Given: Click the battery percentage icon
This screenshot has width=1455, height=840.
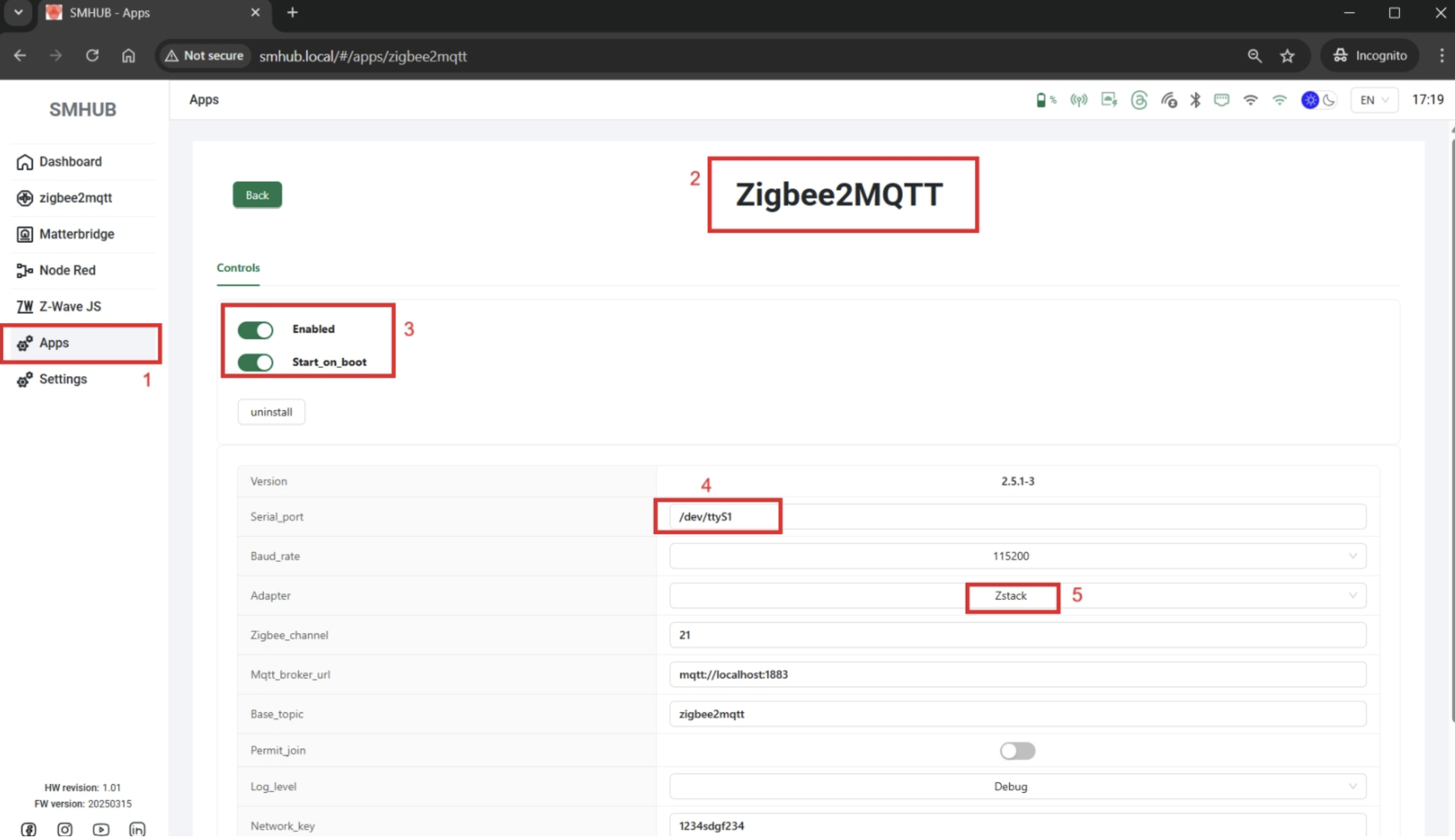Looking at the screenshot, I should (x=1044, y=100).
